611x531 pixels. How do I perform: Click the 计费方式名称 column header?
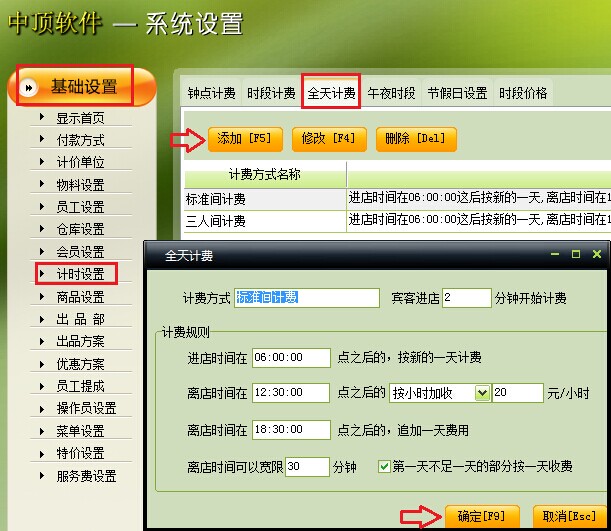[265, 174]
